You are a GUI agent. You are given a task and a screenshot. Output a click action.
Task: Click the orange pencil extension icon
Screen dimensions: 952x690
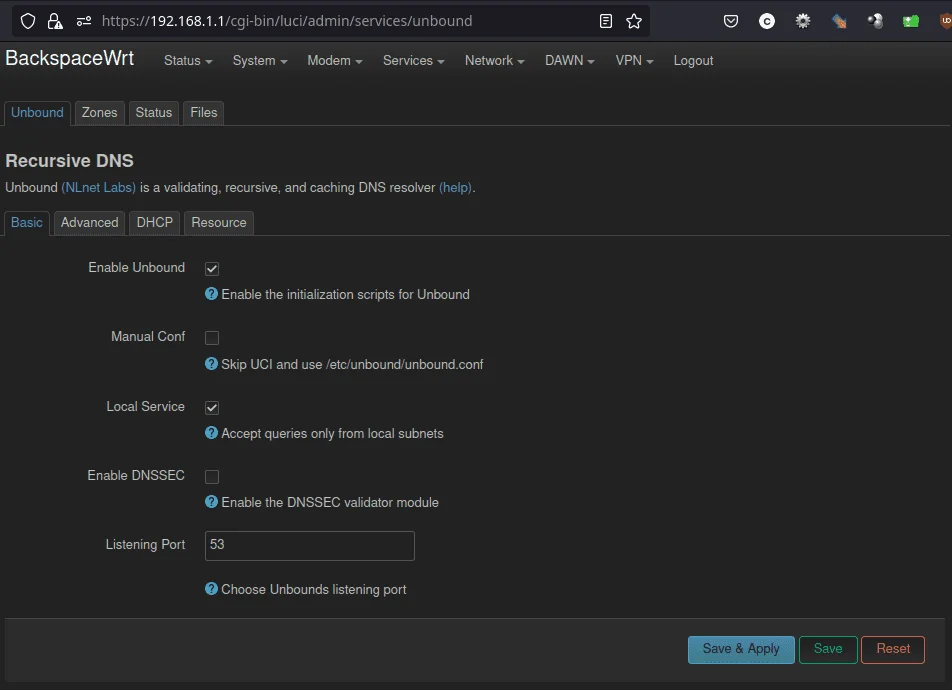(x=839, y=21)
